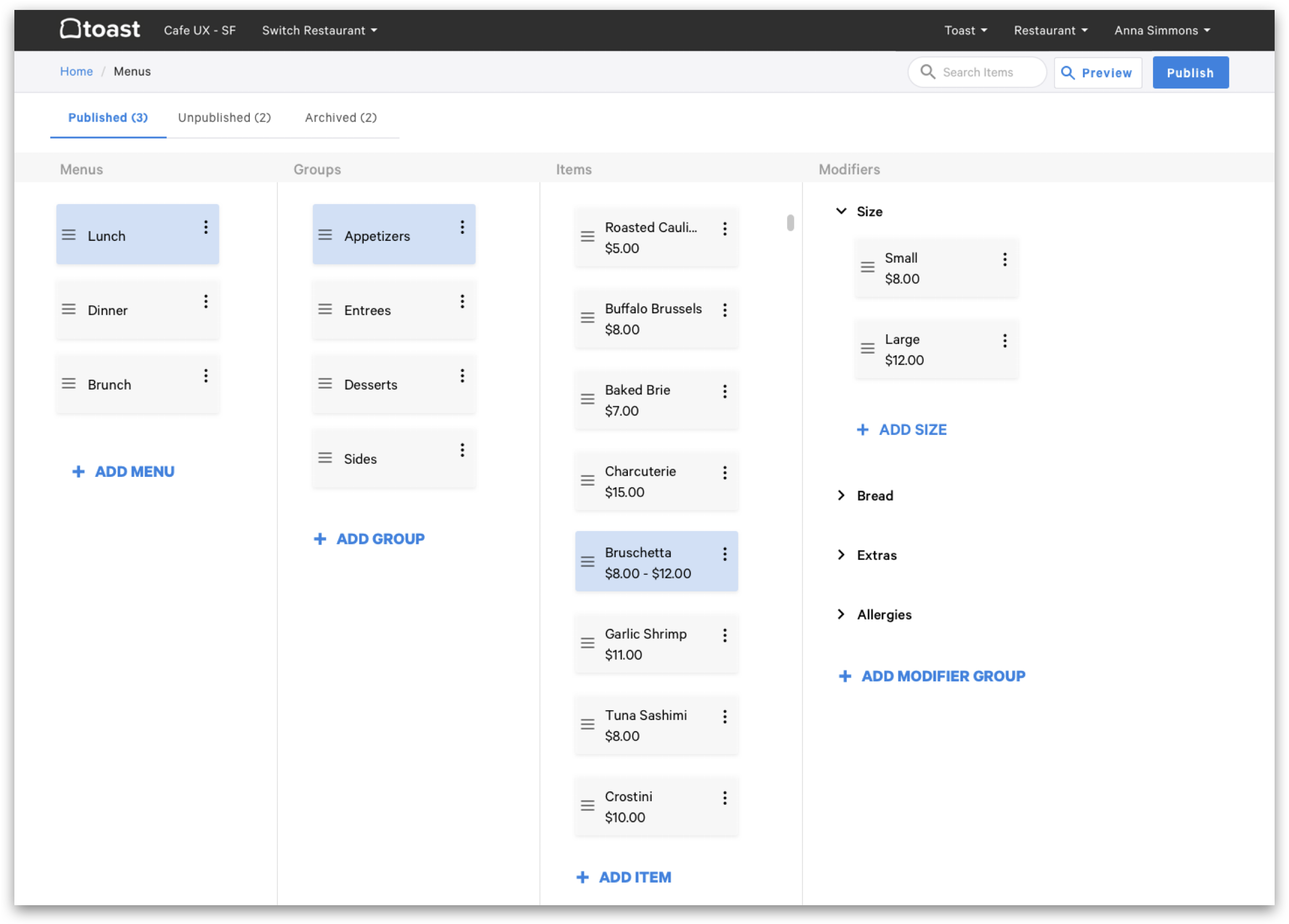The height and width of the screenshot is (924, 1289).
Task: Select the Charcuterie item card
Action: (x=657, y=480)
